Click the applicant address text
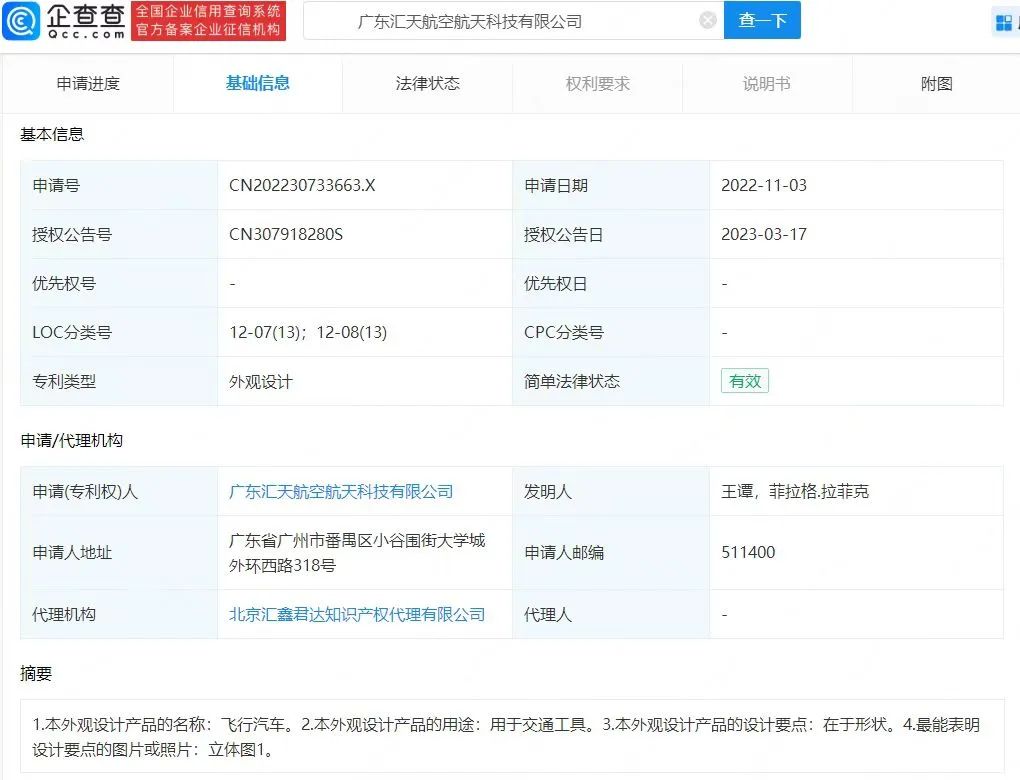 tap(356, 552)
